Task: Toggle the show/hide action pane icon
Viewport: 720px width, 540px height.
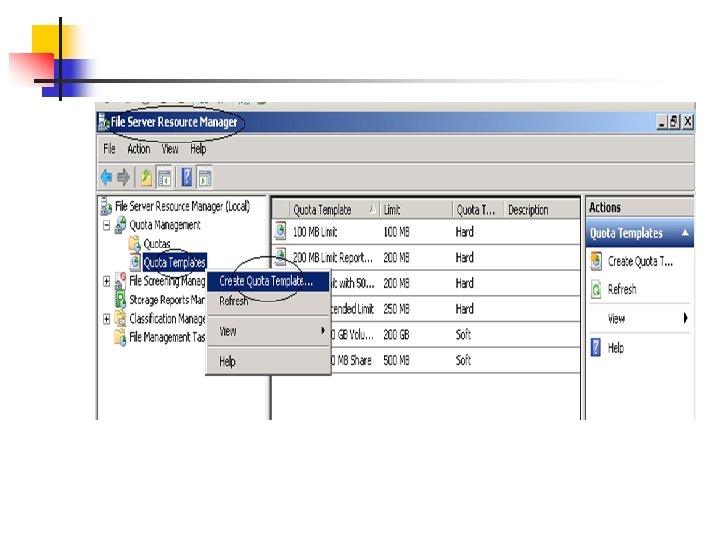Action: [205, 177]
